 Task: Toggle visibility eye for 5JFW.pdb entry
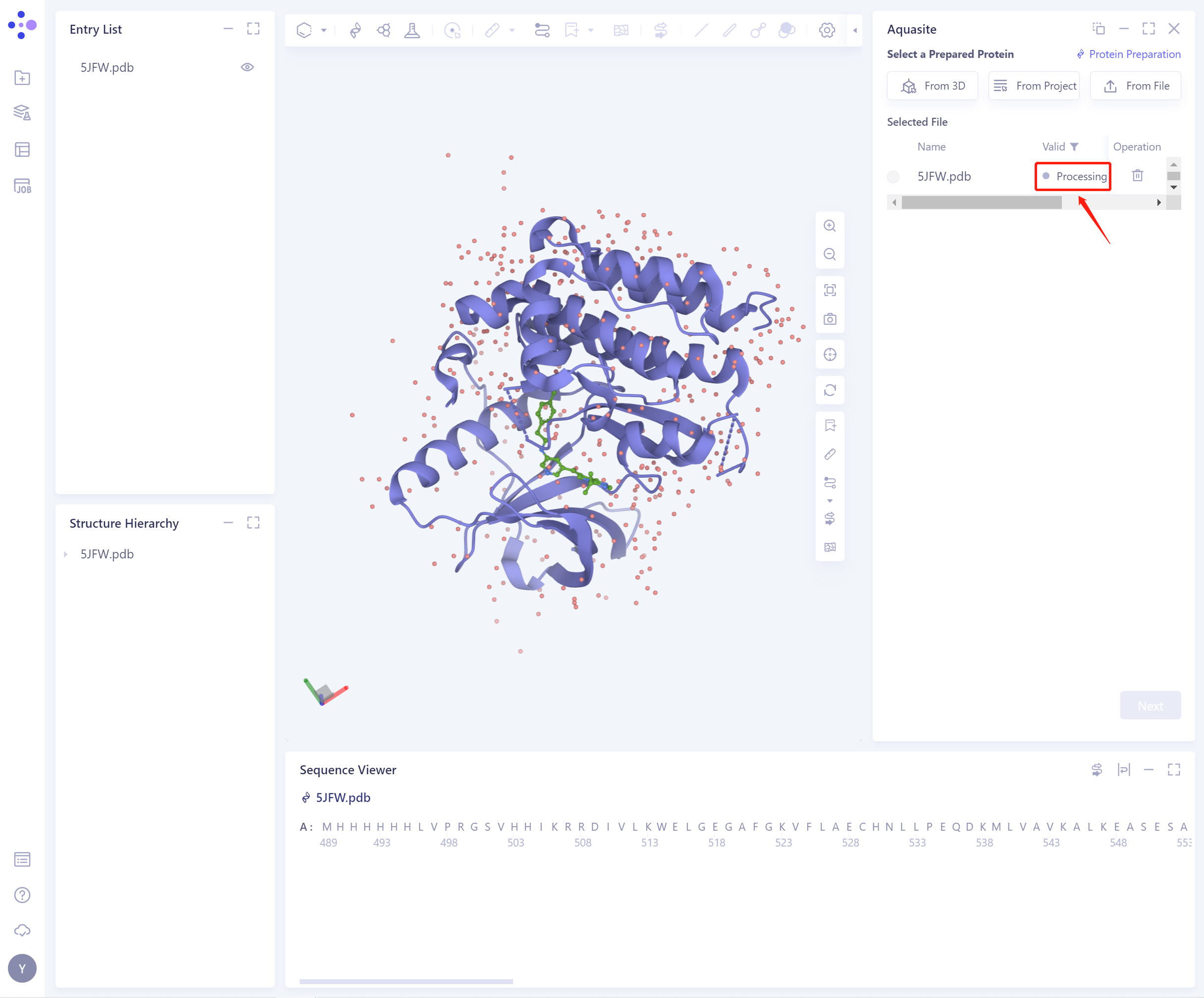click(x=247, y=67)
